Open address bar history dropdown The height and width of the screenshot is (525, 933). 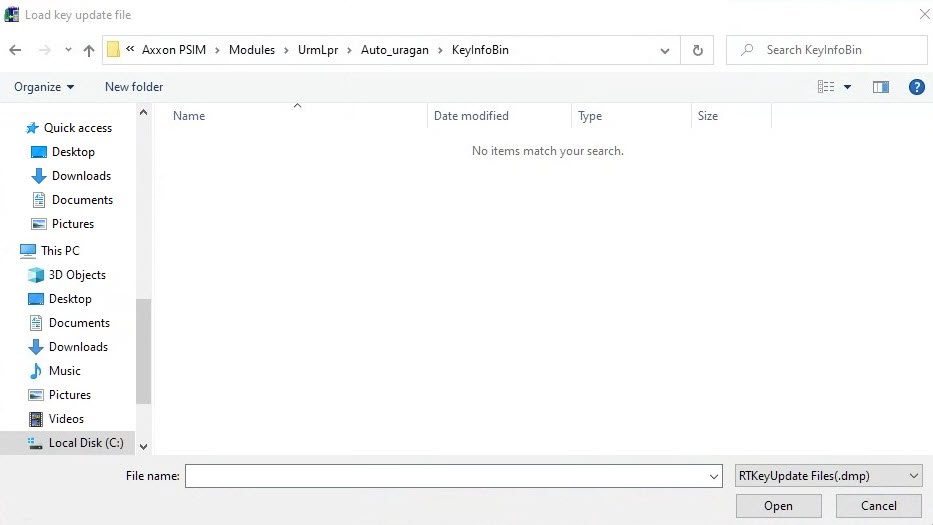(665, 51)
